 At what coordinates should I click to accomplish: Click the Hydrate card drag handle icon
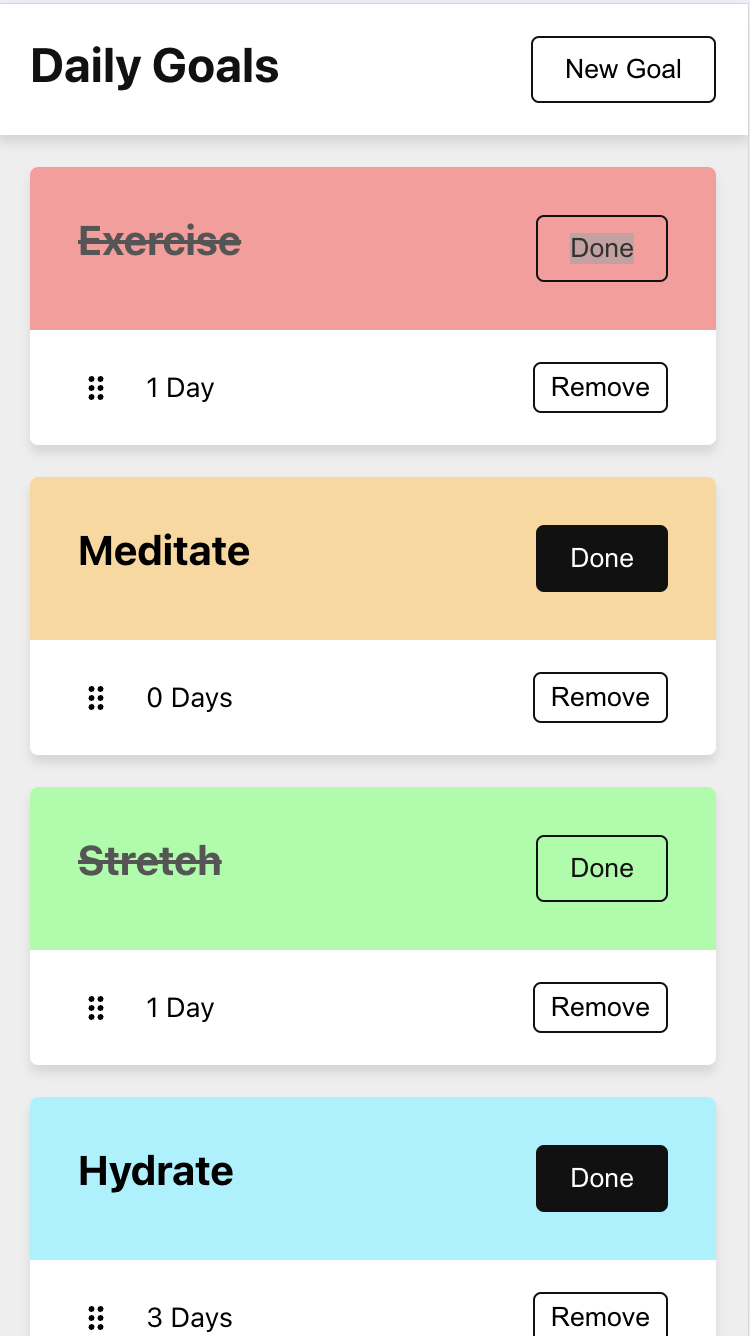(96, 1318)
